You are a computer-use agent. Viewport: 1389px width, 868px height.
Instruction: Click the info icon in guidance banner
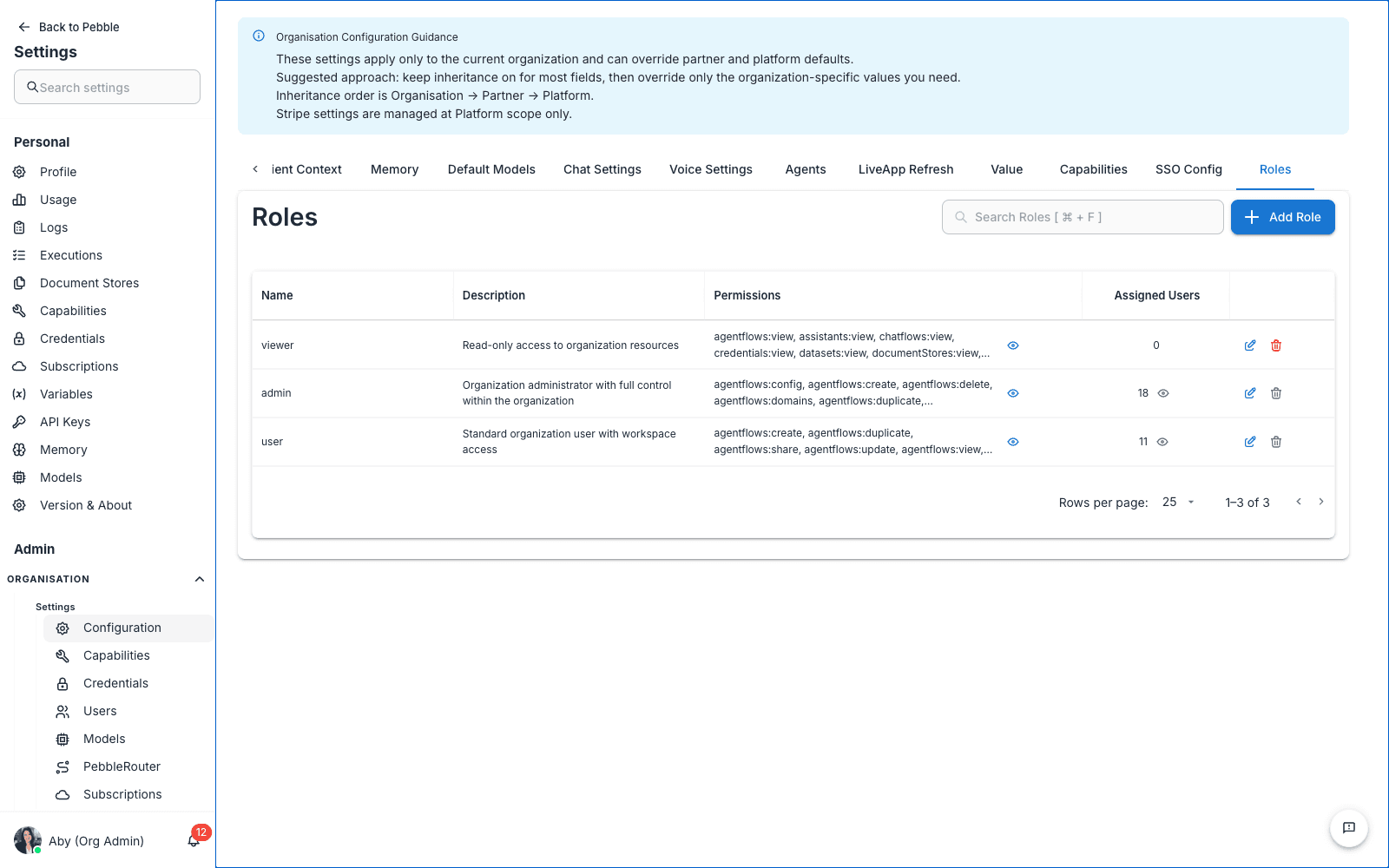(x=259, y=36)
